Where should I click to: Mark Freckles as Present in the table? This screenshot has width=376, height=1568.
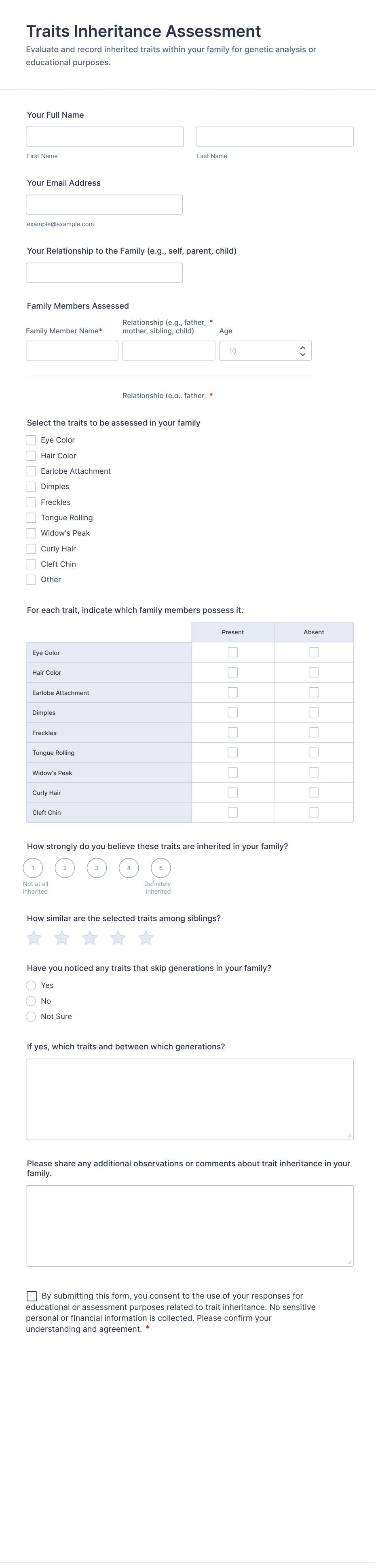232,732
